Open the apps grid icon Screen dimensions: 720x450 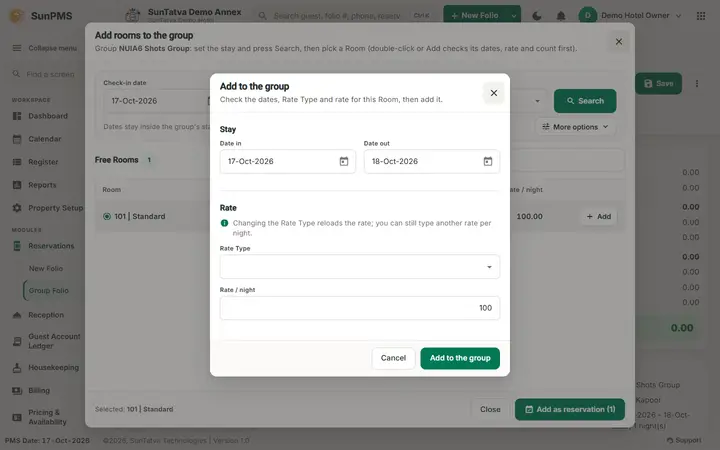click(x=701, y=16)
